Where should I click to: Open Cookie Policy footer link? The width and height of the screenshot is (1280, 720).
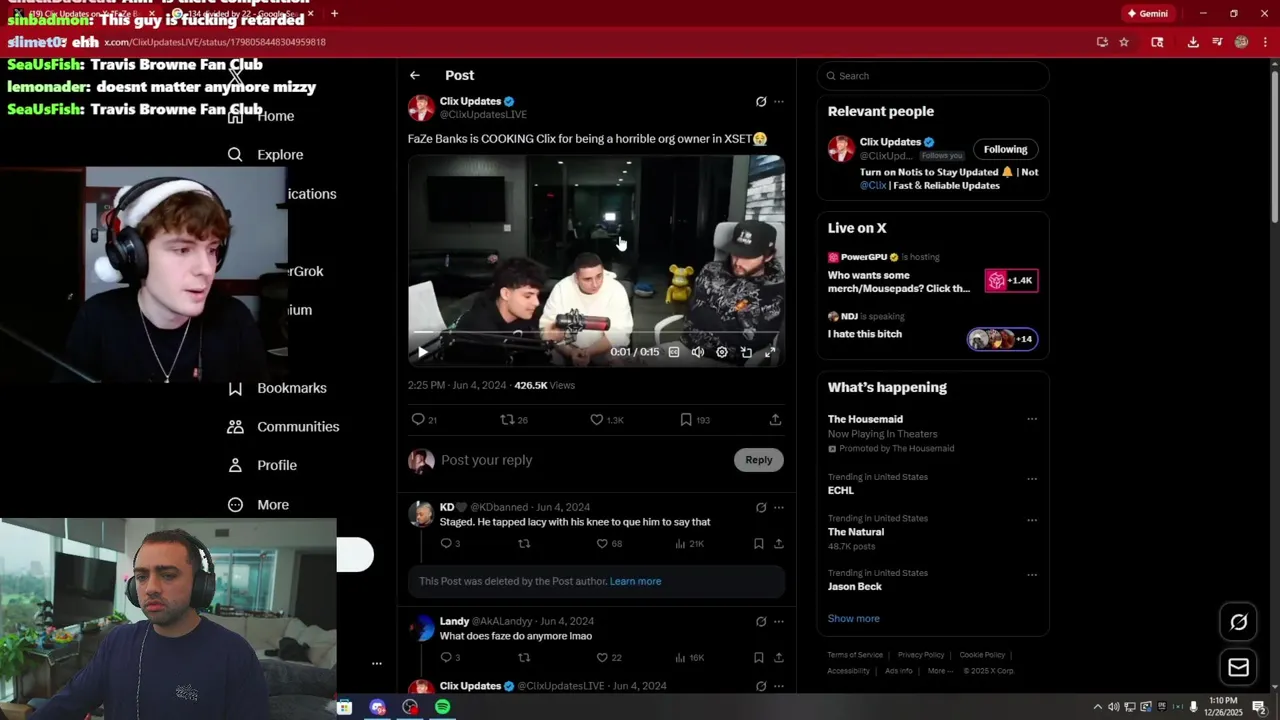(x=982, y=655)
